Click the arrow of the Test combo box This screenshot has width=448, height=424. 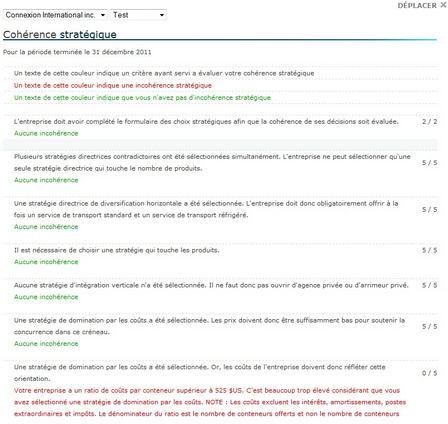pos(162,15)
